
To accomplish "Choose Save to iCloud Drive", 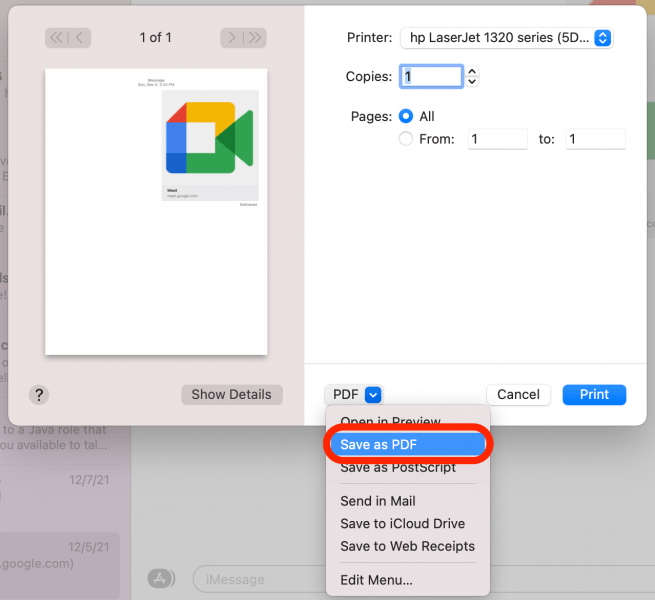I will click(402, 523).
